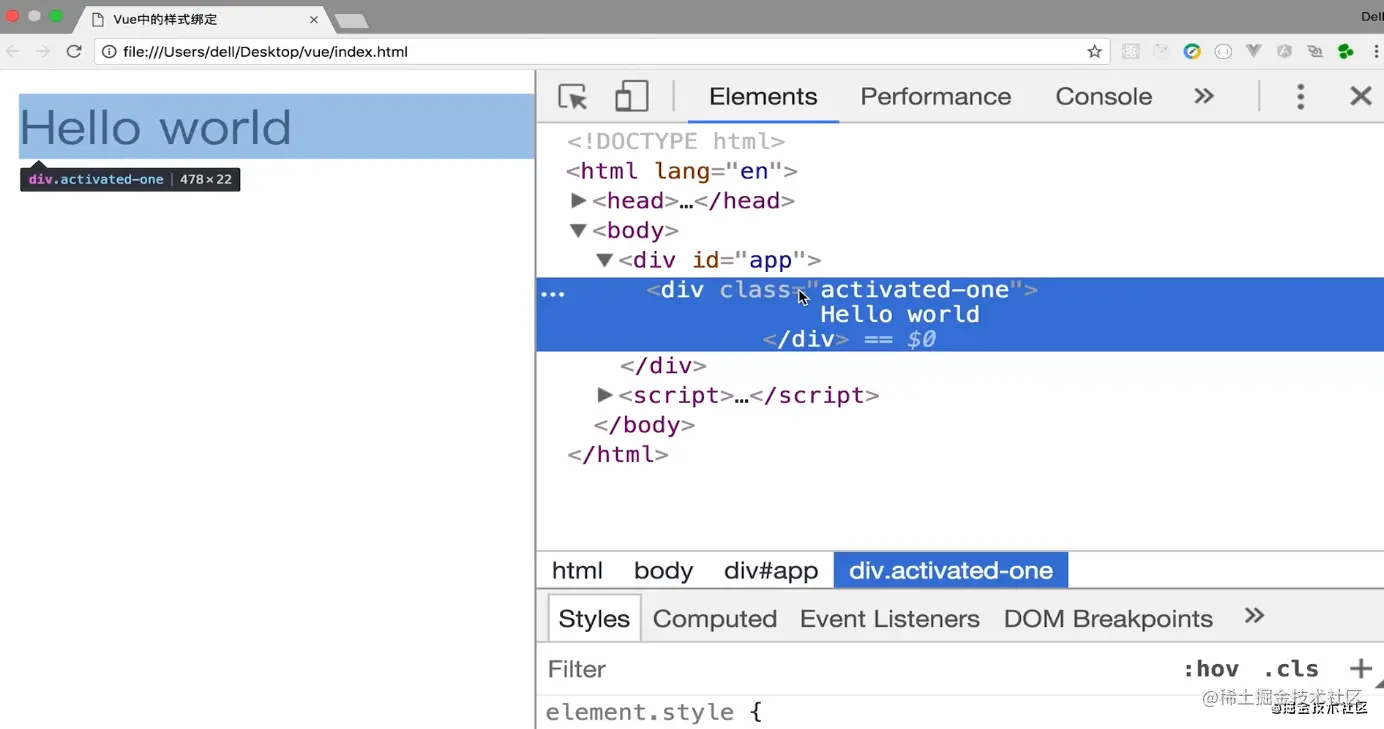Open the green clover extension icon

pos(1346,51)
